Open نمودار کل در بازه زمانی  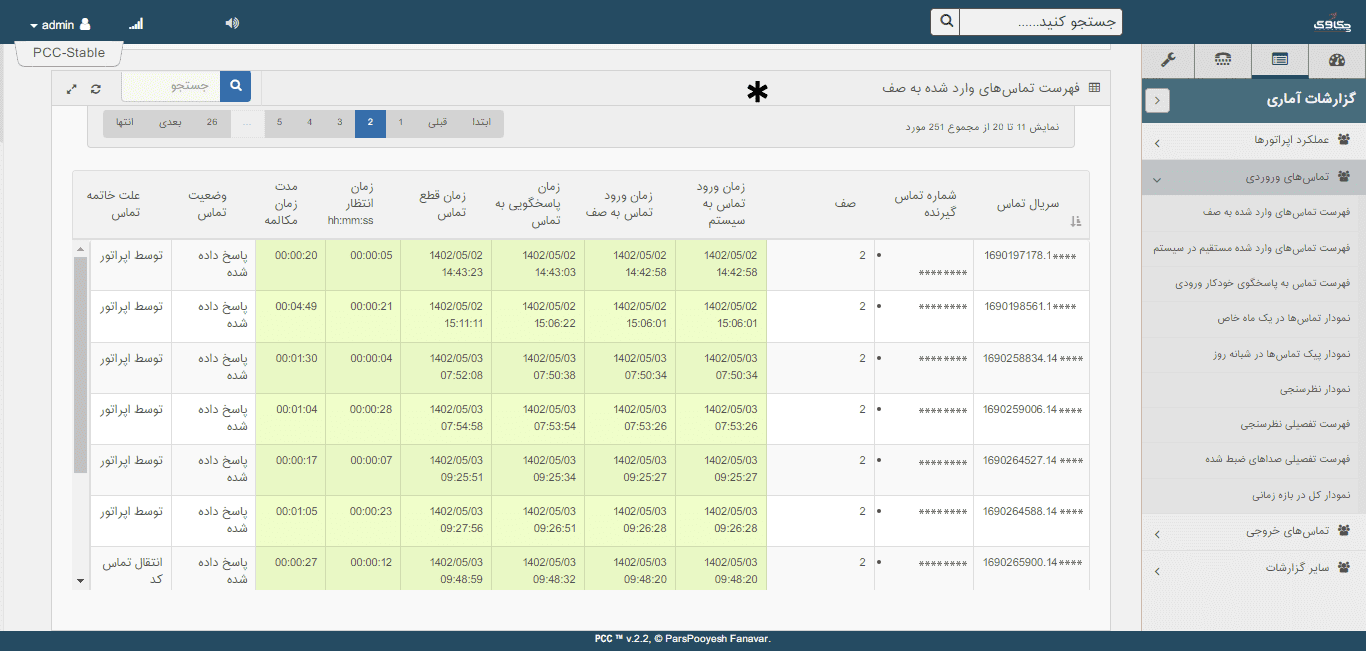(x=1301, y=495)
